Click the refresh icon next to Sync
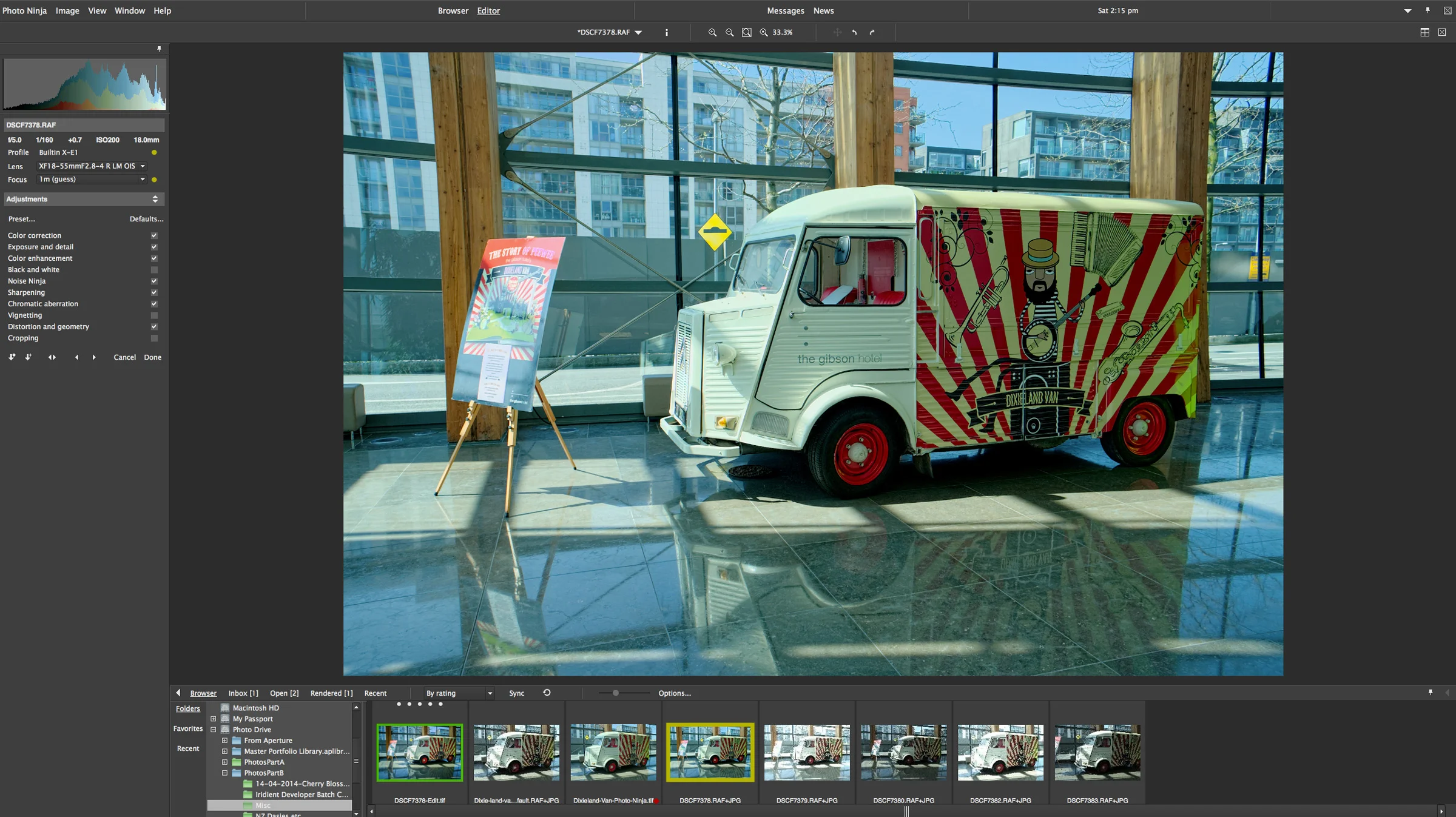The width and height of the screenshot is (1456, 817). tap(545, 693)
